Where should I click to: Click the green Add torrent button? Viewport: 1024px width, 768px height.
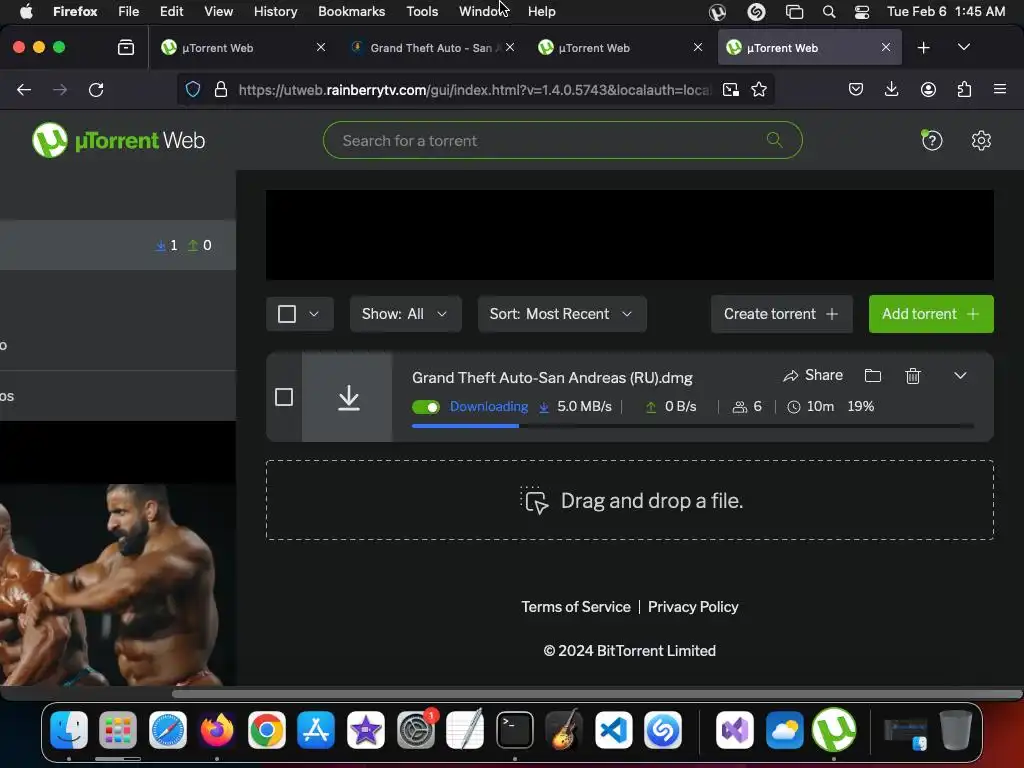coord(931,314)
